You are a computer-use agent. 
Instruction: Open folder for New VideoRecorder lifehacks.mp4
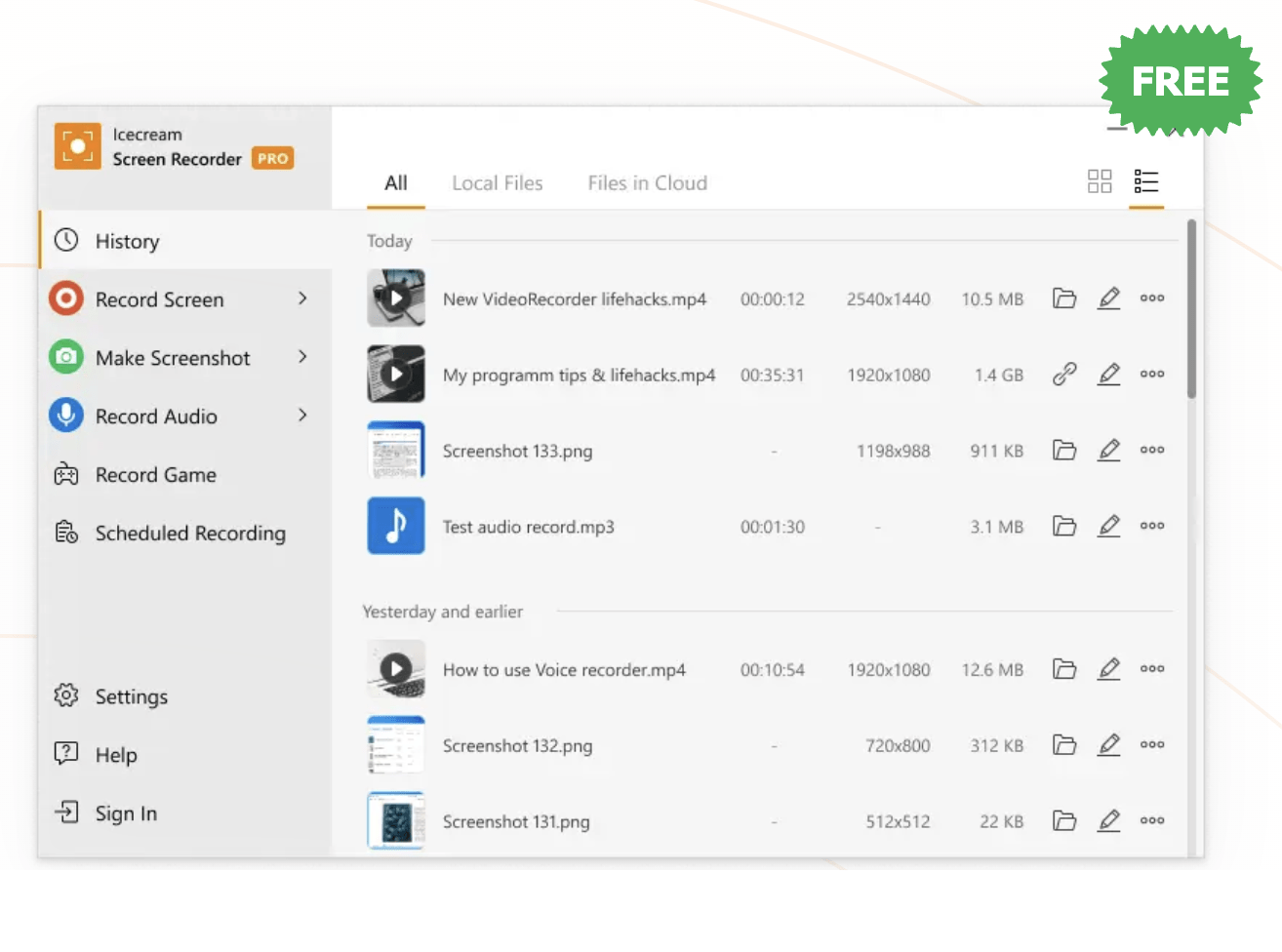coord(1064,298)
